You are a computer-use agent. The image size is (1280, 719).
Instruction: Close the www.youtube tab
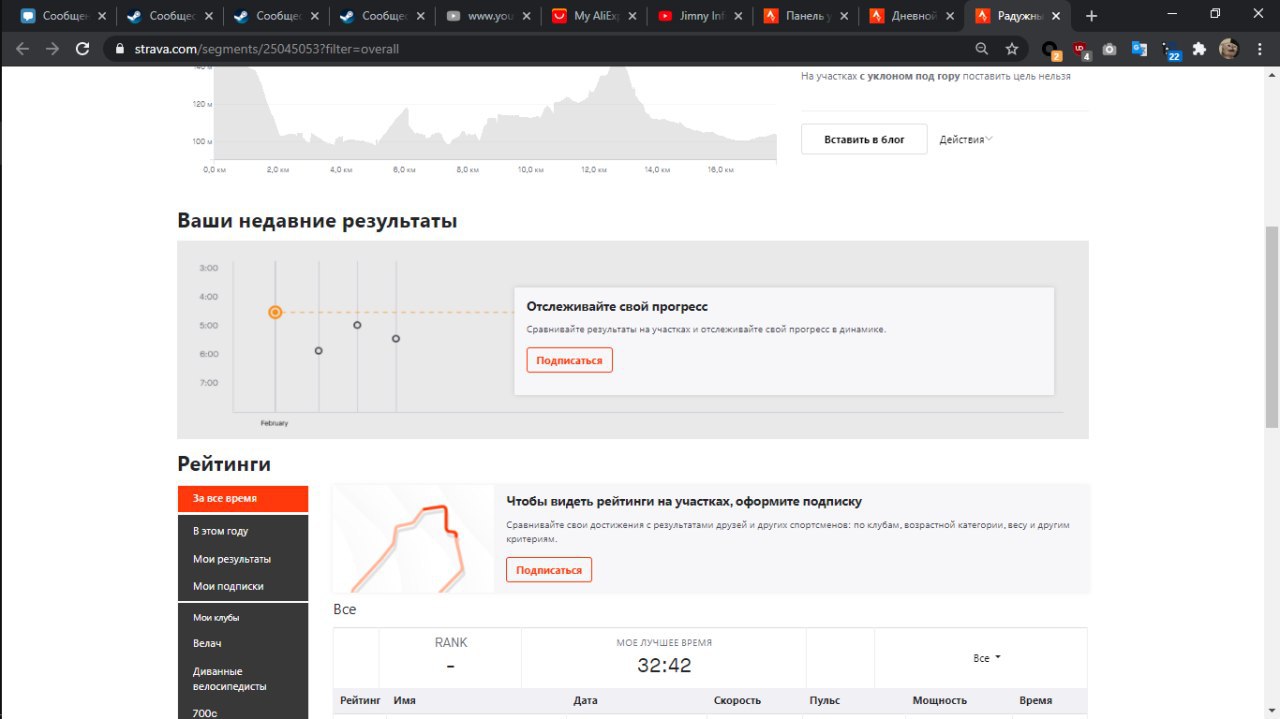(528, 16)
